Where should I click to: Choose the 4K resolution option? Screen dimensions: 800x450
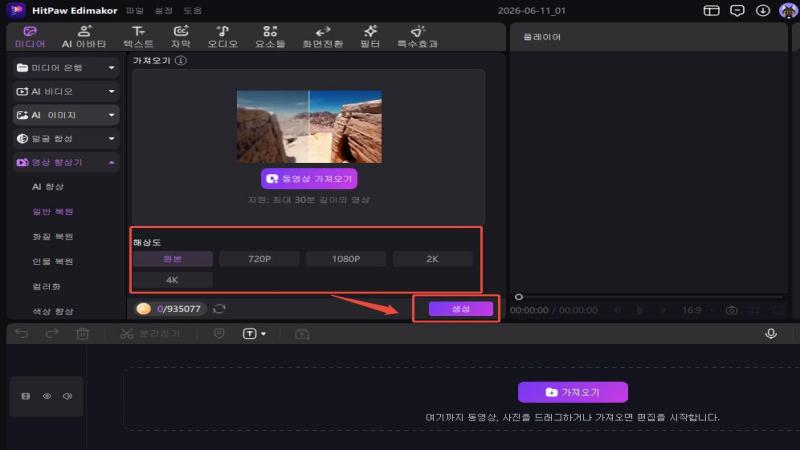pyautogui.click(x=173, y=280)
